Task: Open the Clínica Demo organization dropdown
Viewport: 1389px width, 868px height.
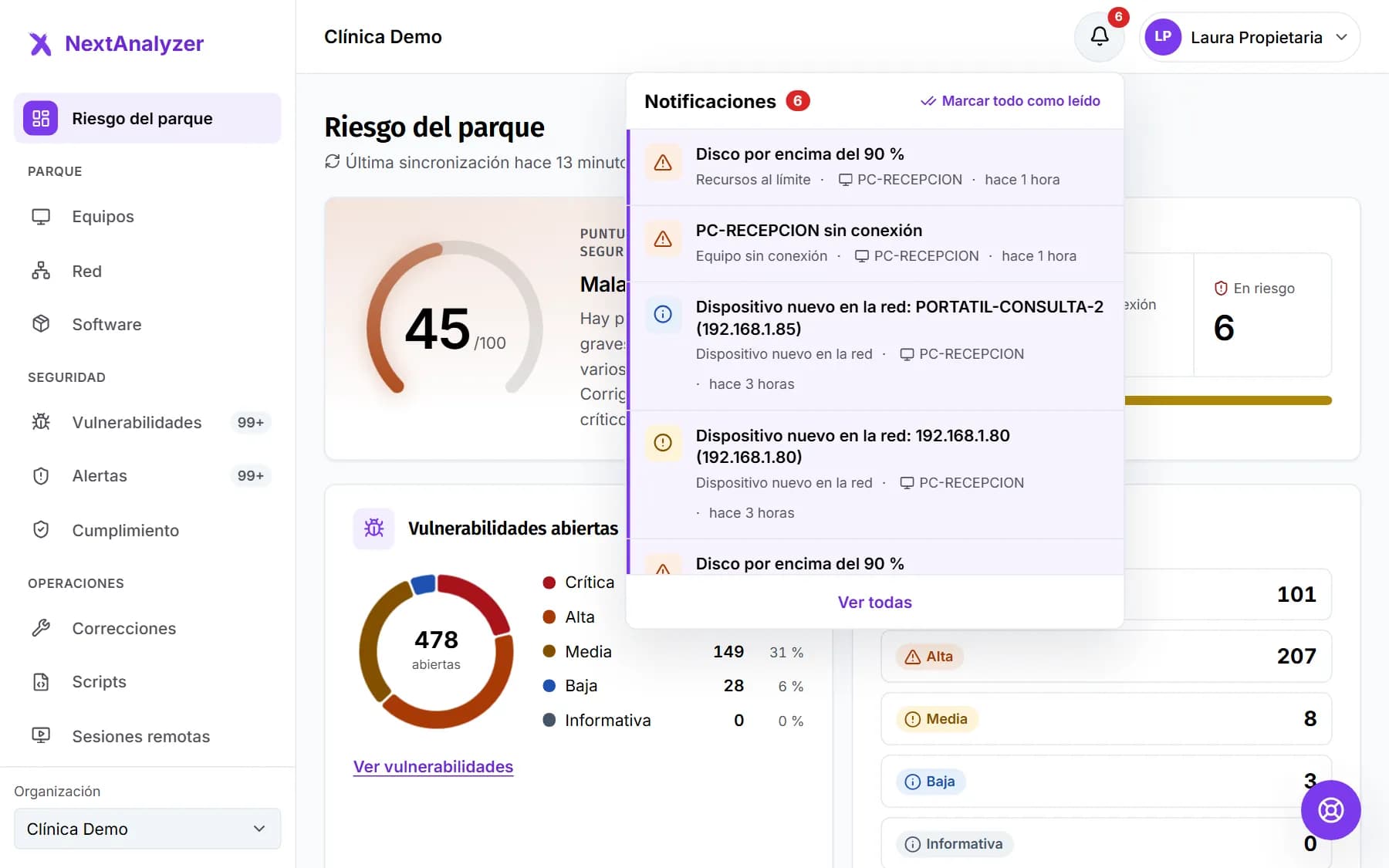Action: [x=147, y=829]
